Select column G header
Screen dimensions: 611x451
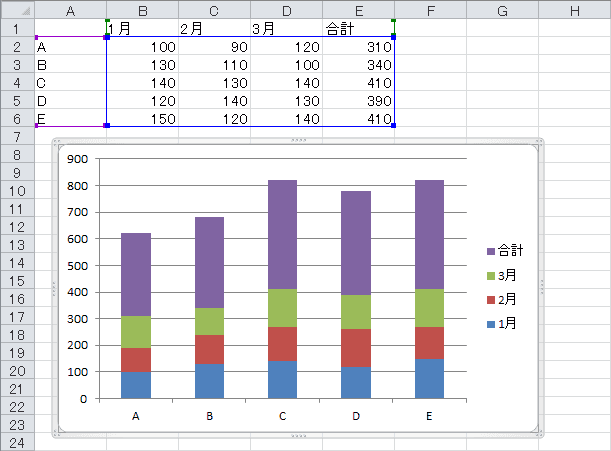click(x=502, y=10)
